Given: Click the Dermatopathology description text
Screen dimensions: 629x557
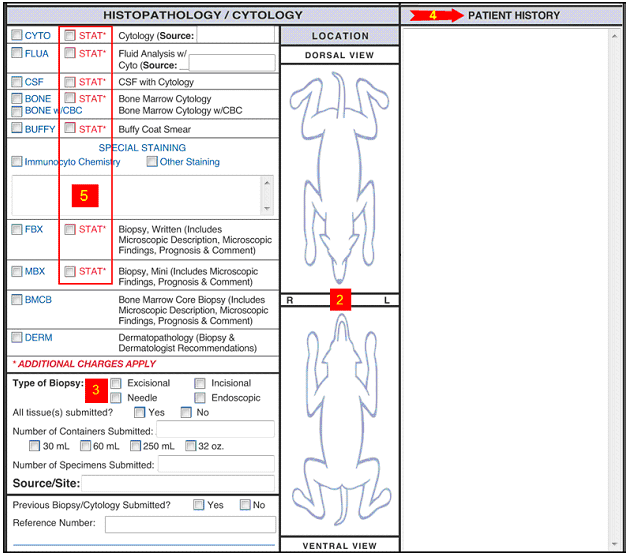Looking at the screenshot, I should 187,343.
